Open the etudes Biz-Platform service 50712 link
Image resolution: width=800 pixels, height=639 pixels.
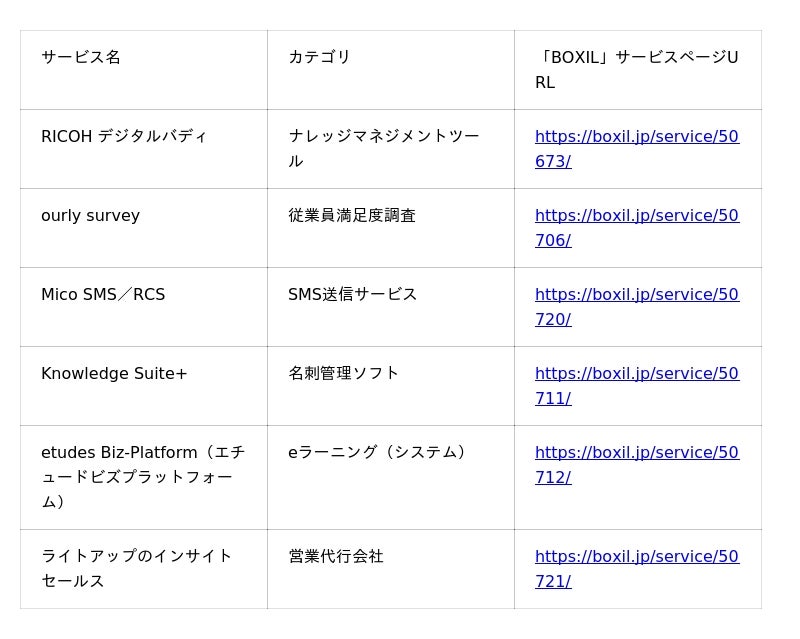[x=636, y=453]
